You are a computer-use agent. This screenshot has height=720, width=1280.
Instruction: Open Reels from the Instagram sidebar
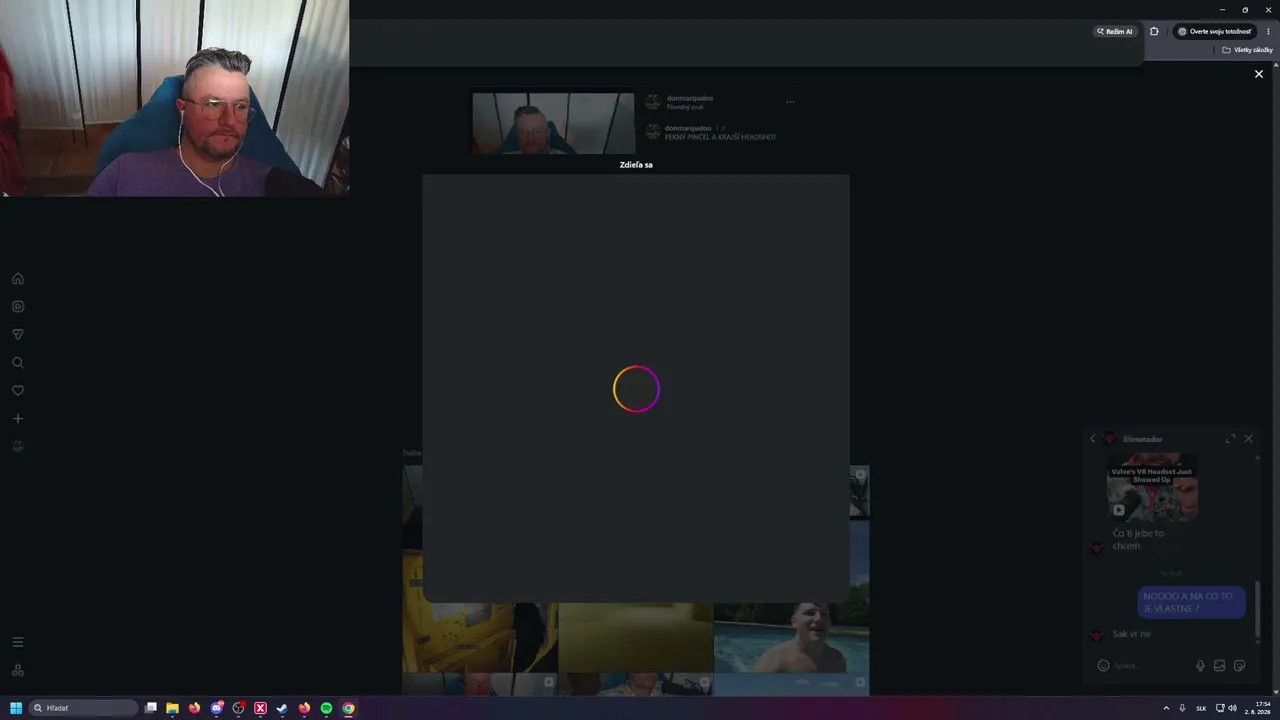pos(17,307)
